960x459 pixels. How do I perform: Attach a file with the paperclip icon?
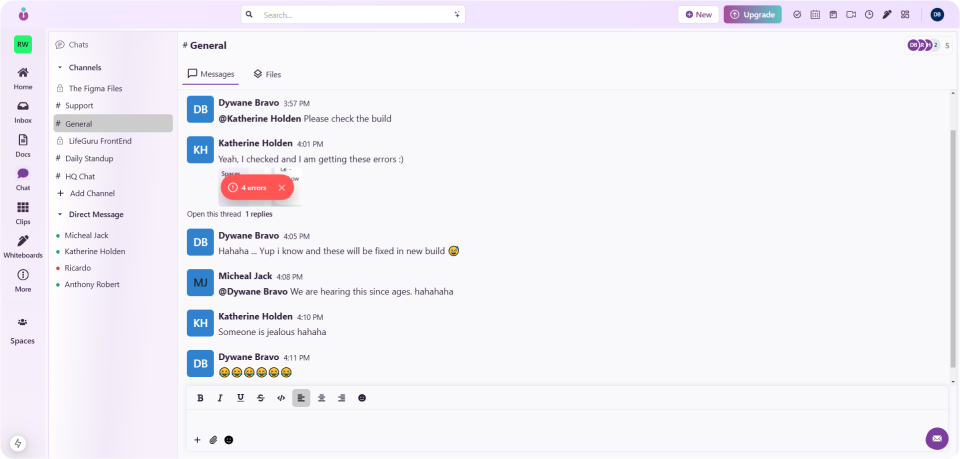(213, 439)
